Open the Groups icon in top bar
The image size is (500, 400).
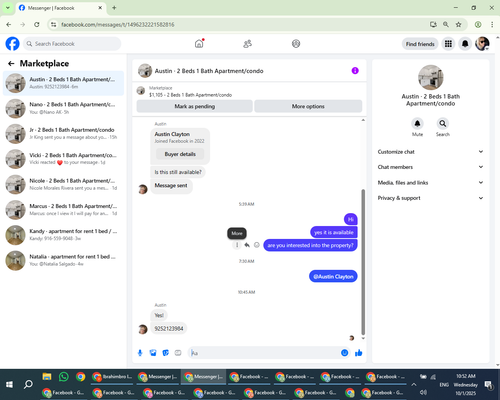[296, 44]
